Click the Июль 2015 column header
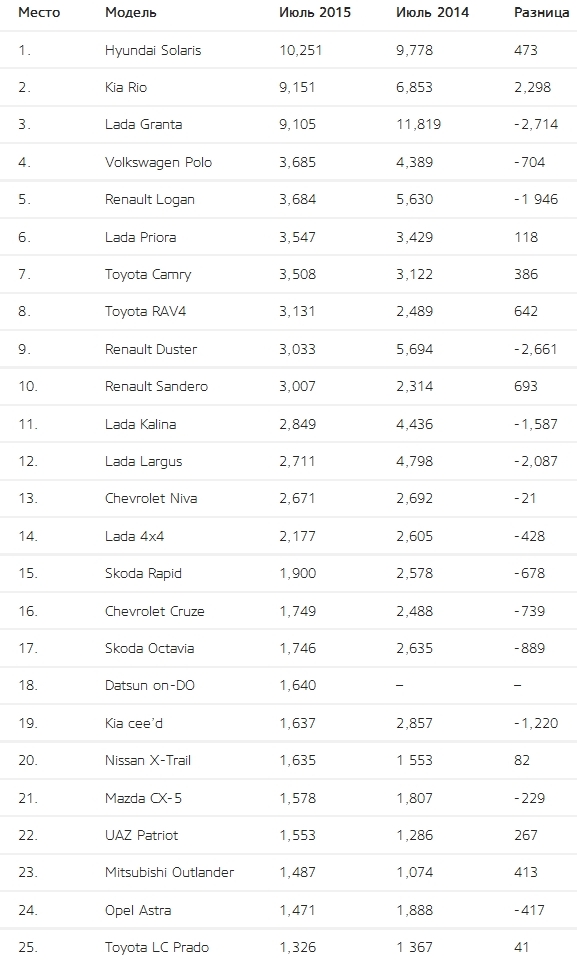The image size is (577, 965). pos(315,12)
